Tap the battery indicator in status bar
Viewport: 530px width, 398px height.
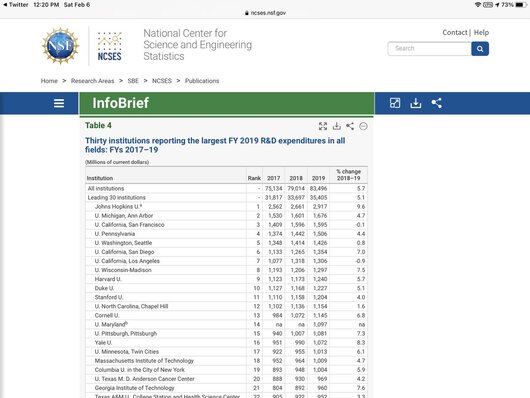[x=521, y=5]
